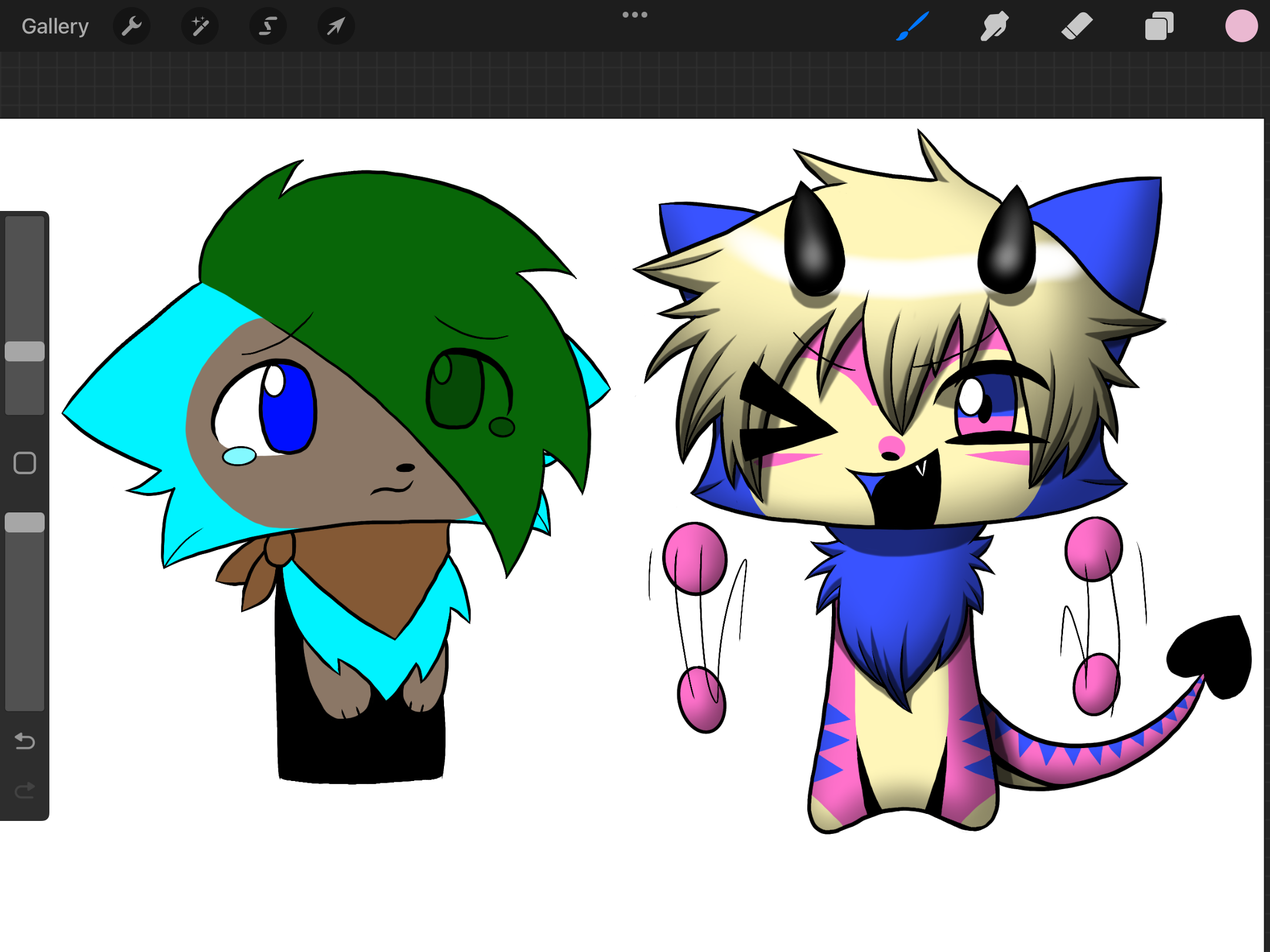Select the Smudge tool
This screenshot has height=952, width=1270.
(x=994, y=26)
